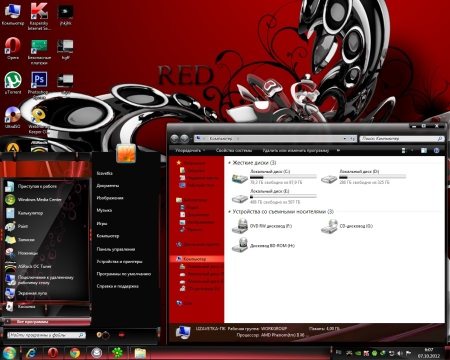Collapse Устройства со съемными носителями group

230,212
